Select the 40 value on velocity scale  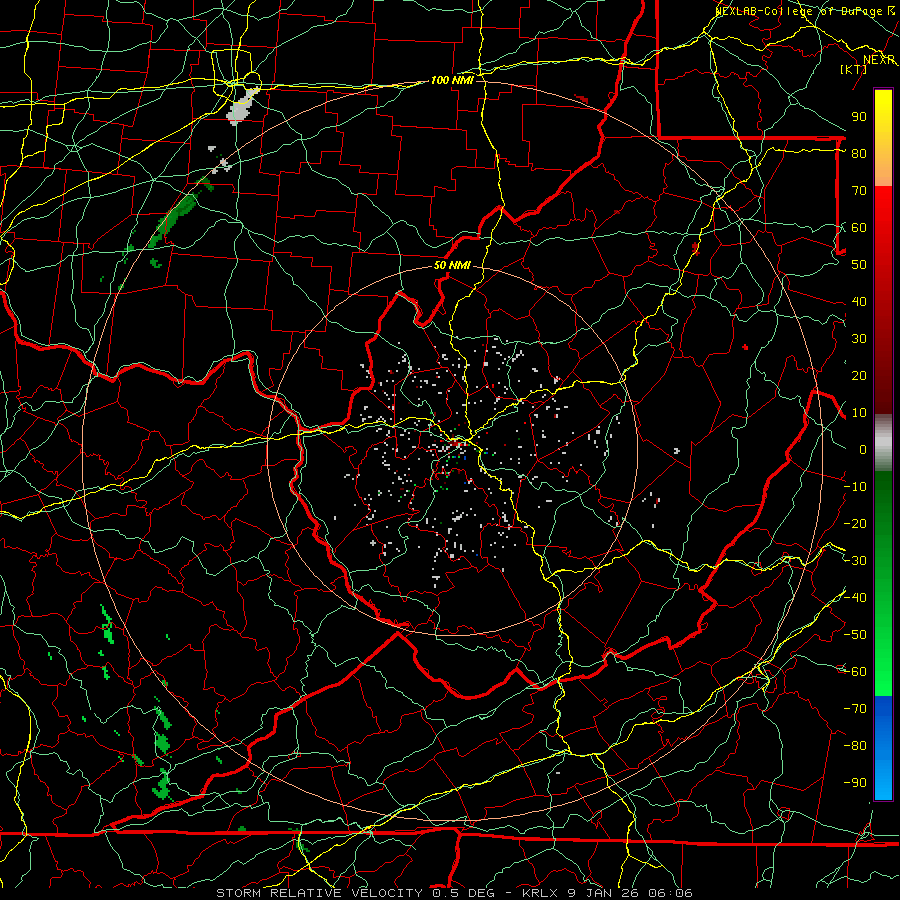859,301
